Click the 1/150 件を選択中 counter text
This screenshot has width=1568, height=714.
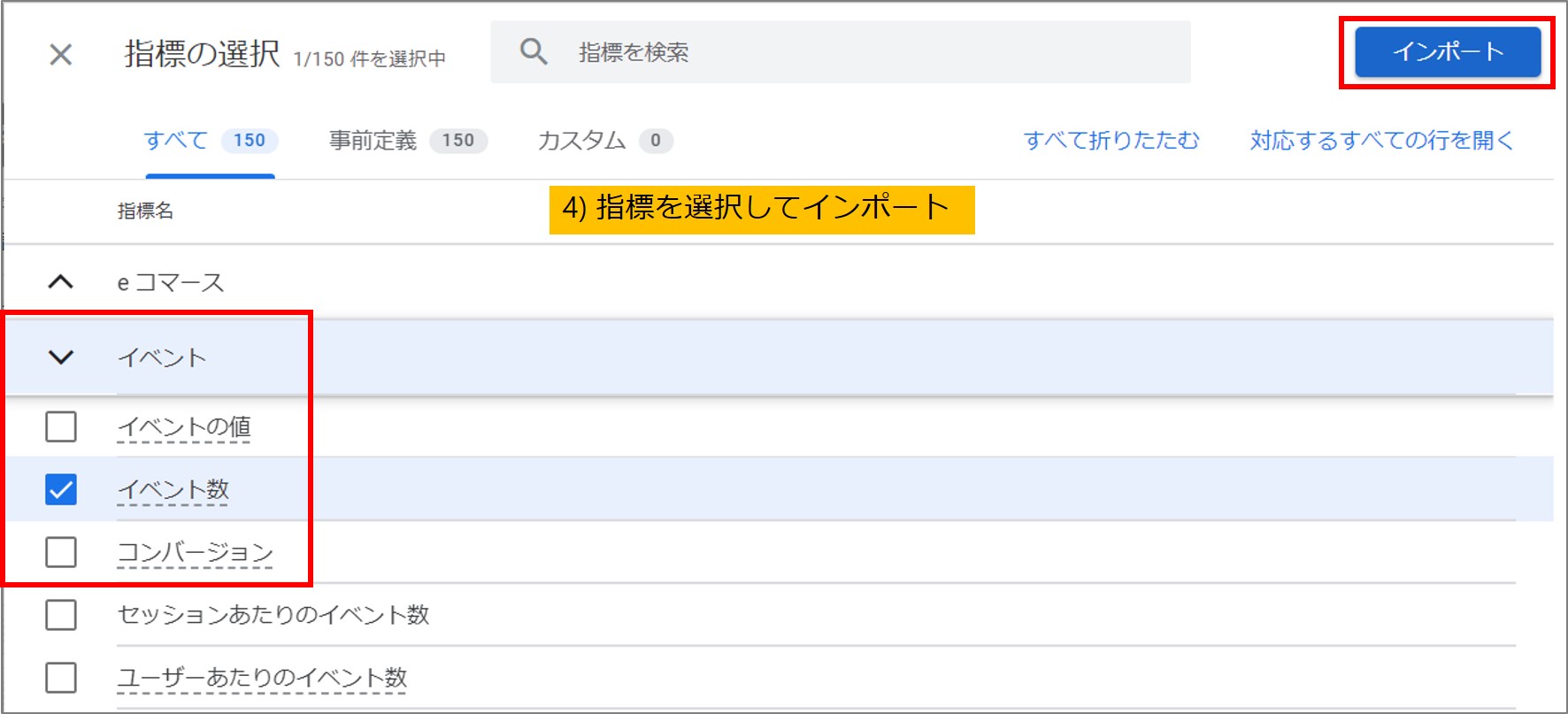tap(370, 59)
